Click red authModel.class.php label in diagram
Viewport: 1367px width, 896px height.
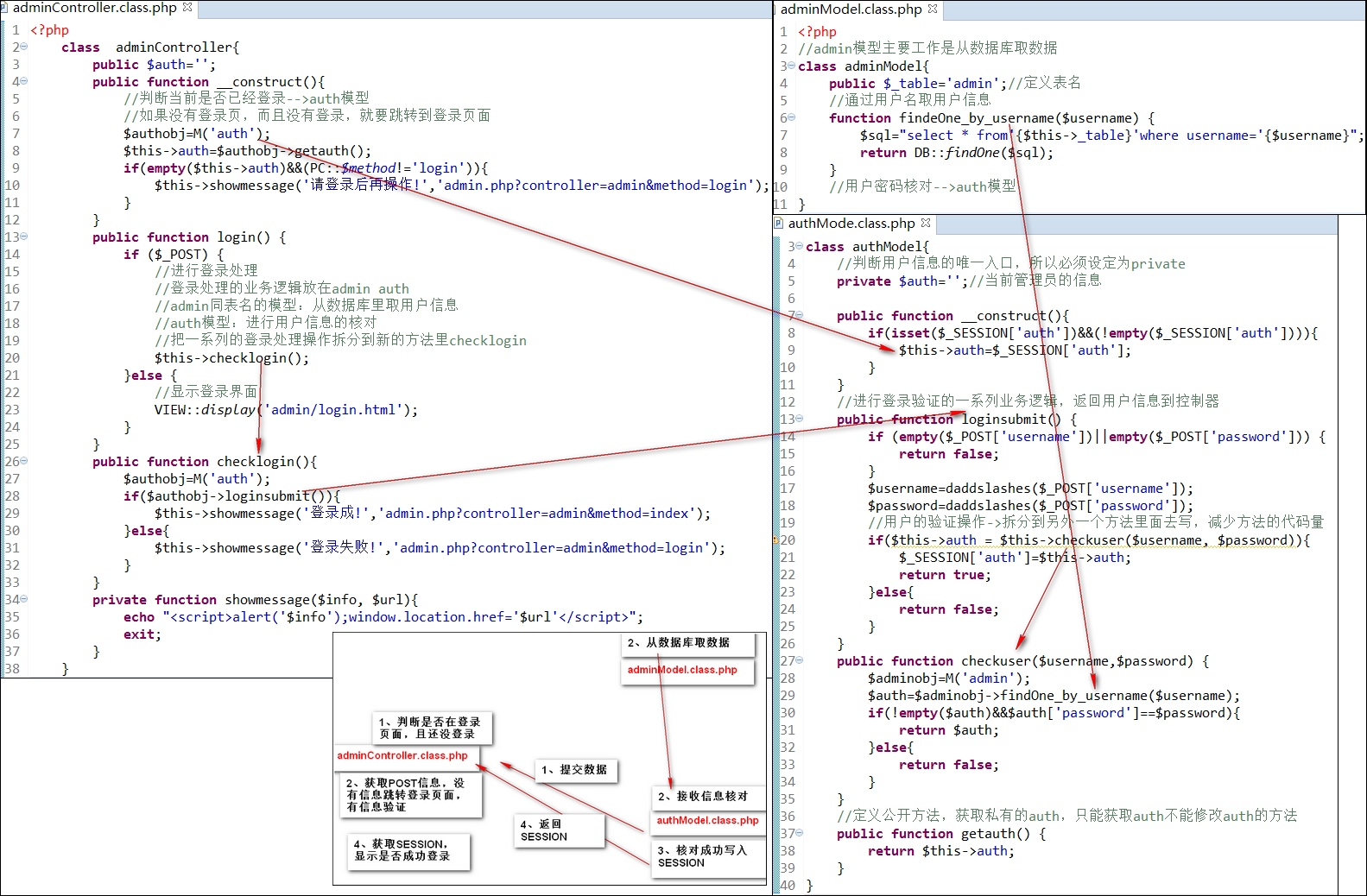(x=707, y=821)
